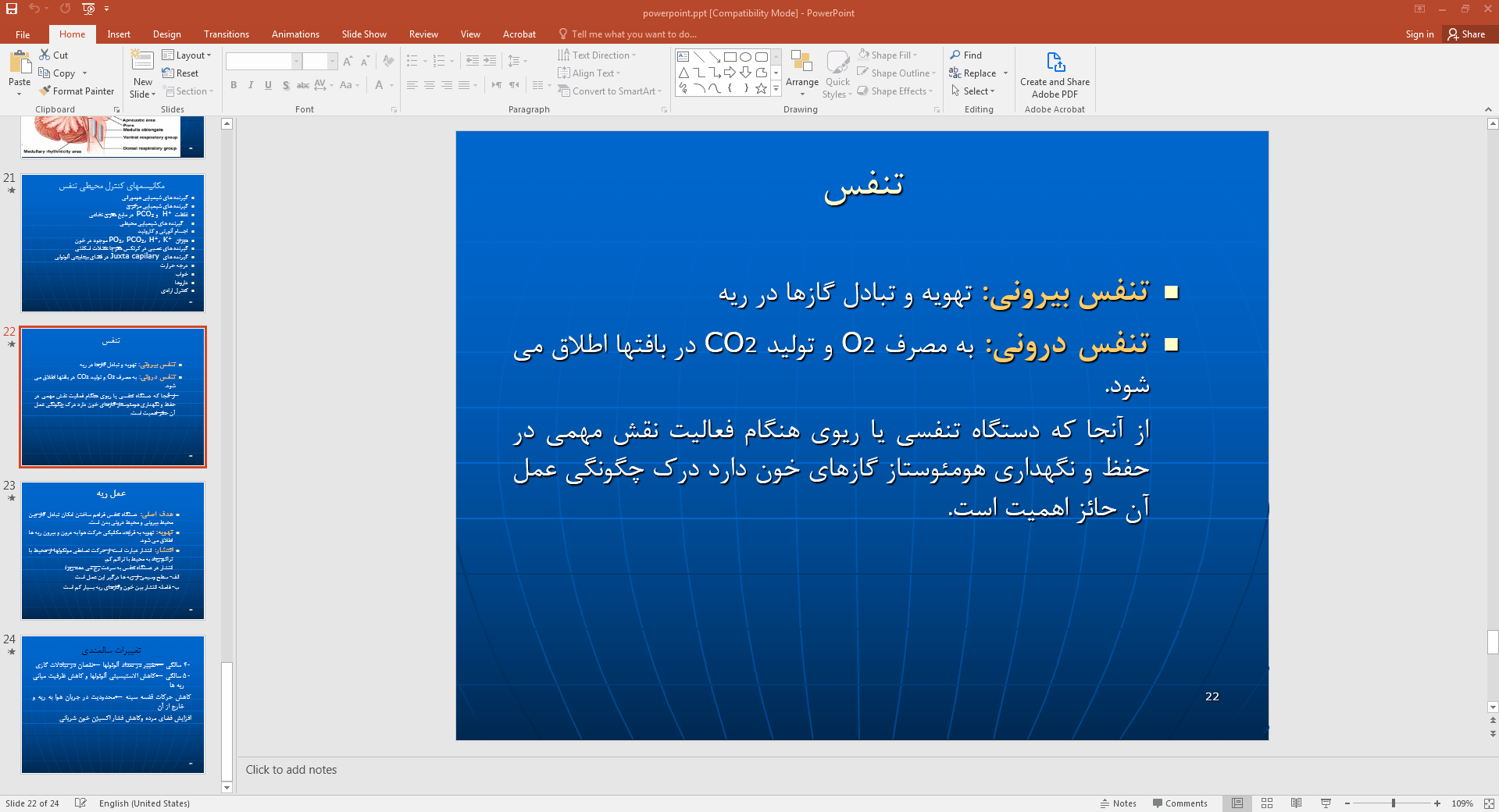
Task: Click the Justify text icon
Action: [x=464, y=85]
